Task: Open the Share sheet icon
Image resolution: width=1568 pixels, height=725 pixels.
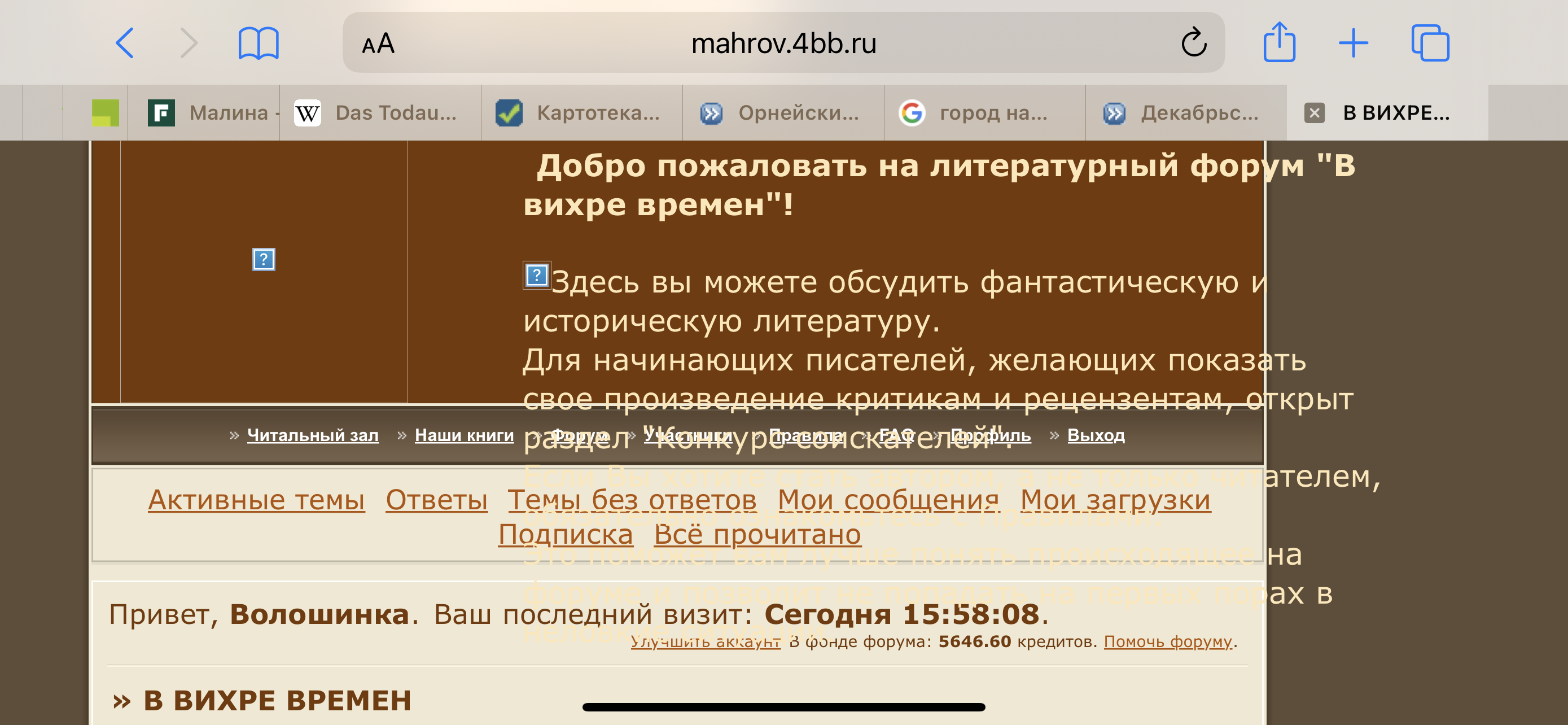Action: pyautogui.click(x=1279, y=41)
